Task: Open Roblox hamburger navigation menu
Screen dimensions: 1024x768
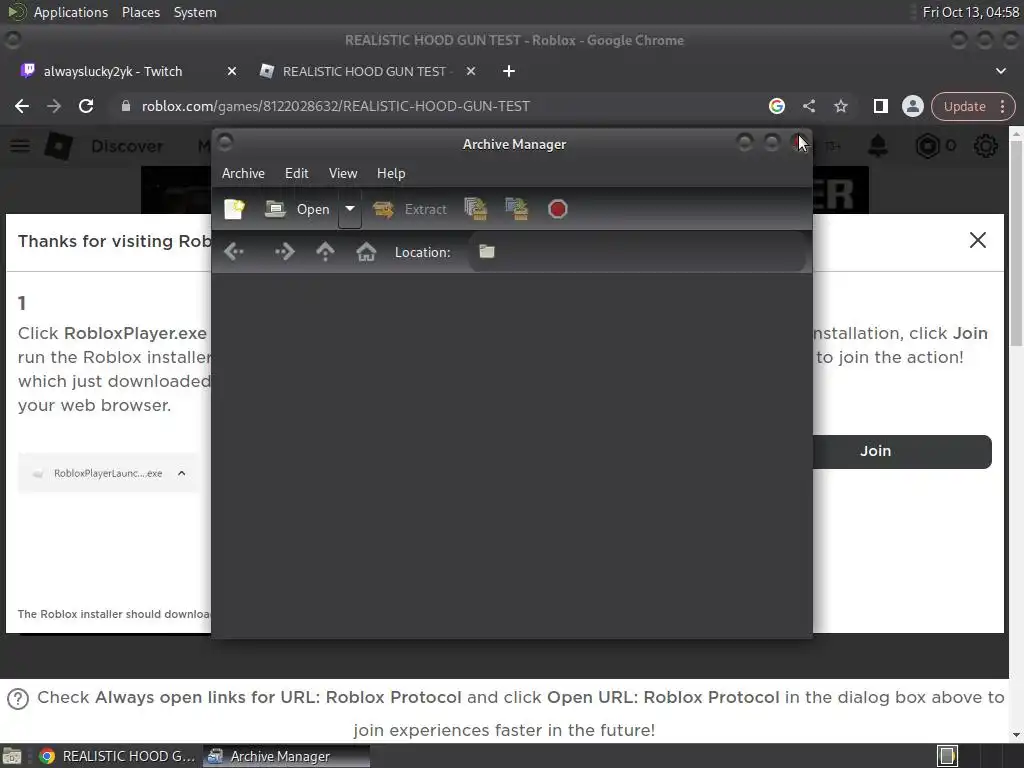Action: point(20,146)
